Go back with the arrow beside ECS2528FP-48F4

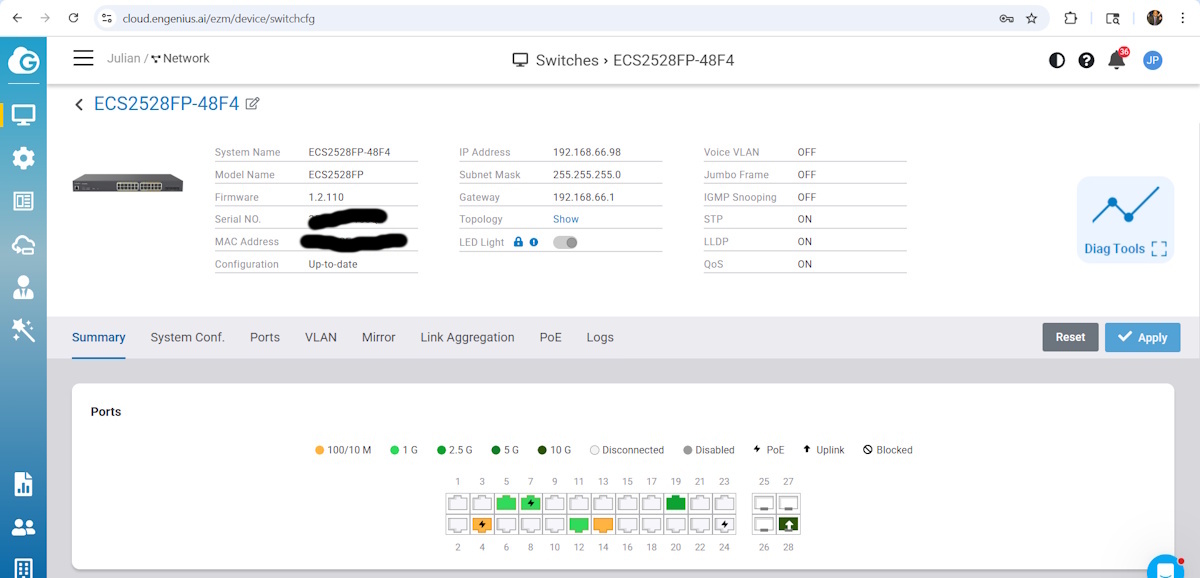pyautogui.click(x=79, y=104)
